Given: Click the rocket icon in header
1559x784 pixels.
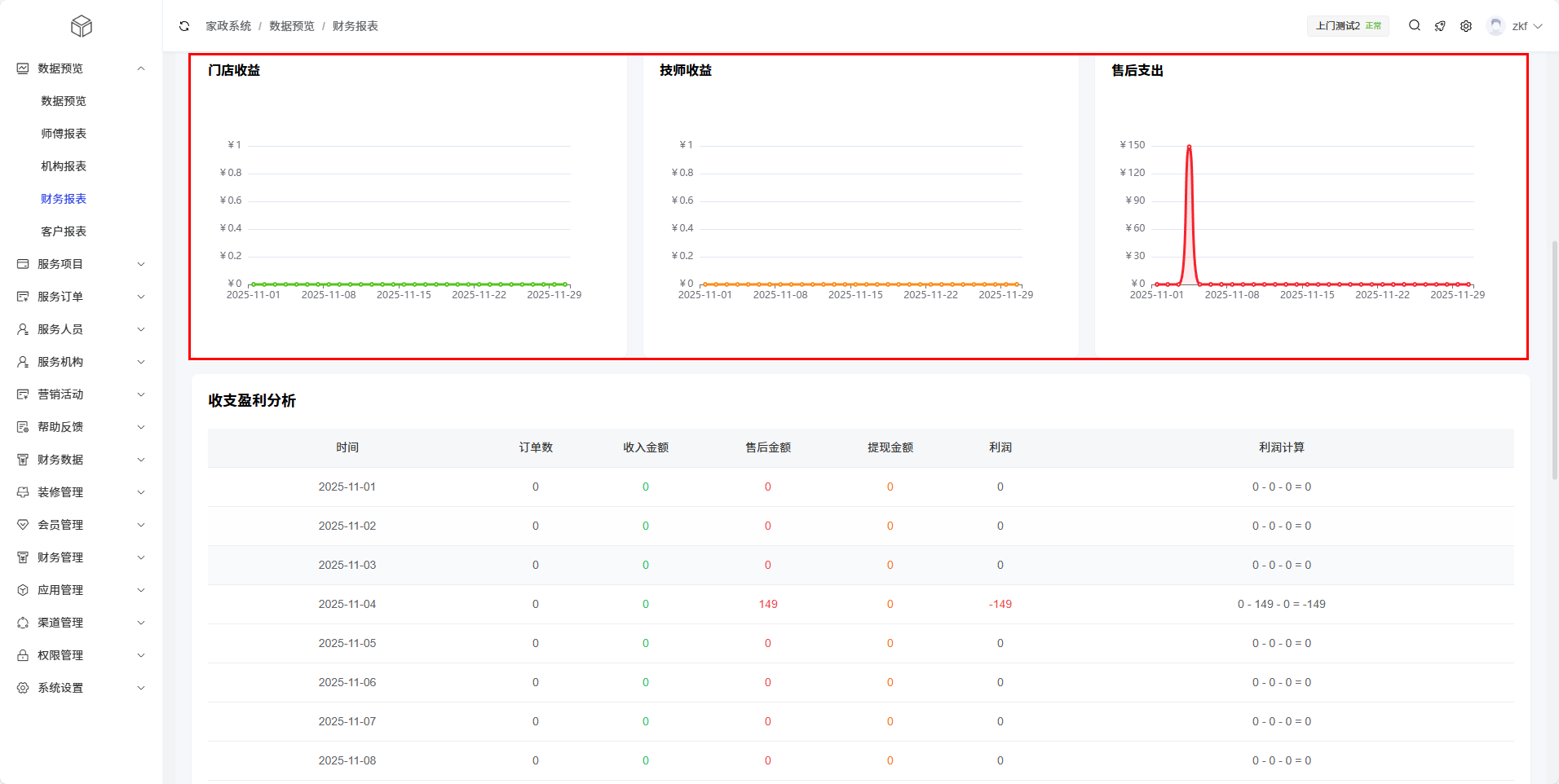Looking at the screenshot, I should click(x=1440, y=26).
